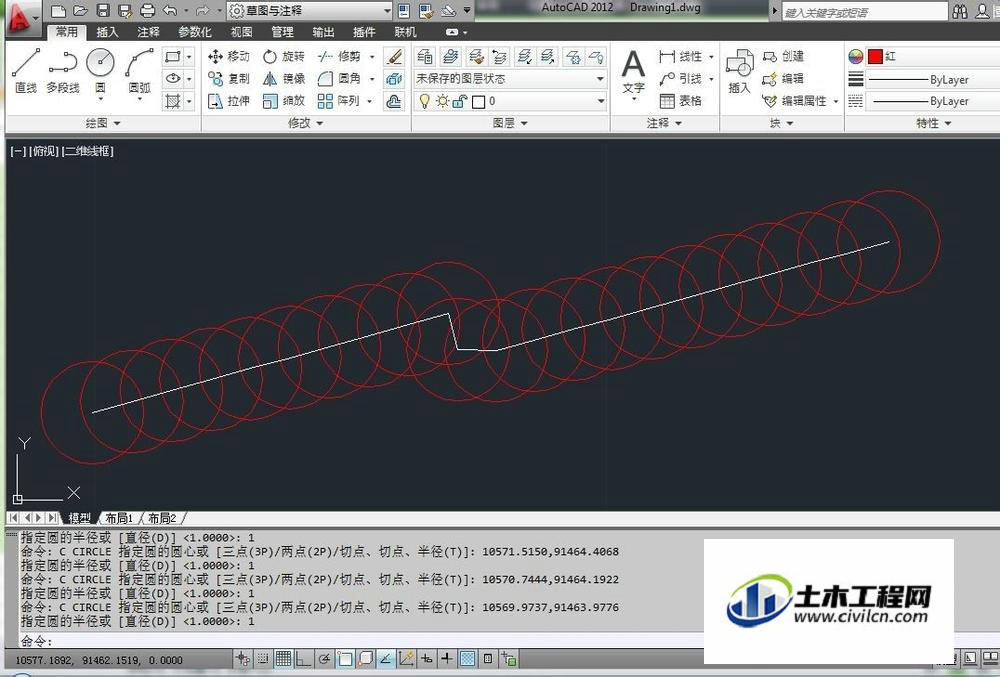The image size is (1000, 677).
Task: Click the Erase tool icon in Modify panel
Action: coord(394,57)
